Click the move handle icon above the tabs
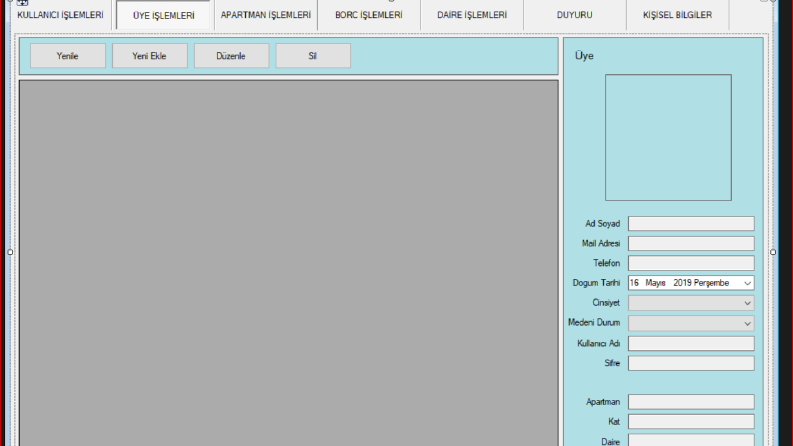The width and height of the screenshot is (793, 446). click(22, 3)
